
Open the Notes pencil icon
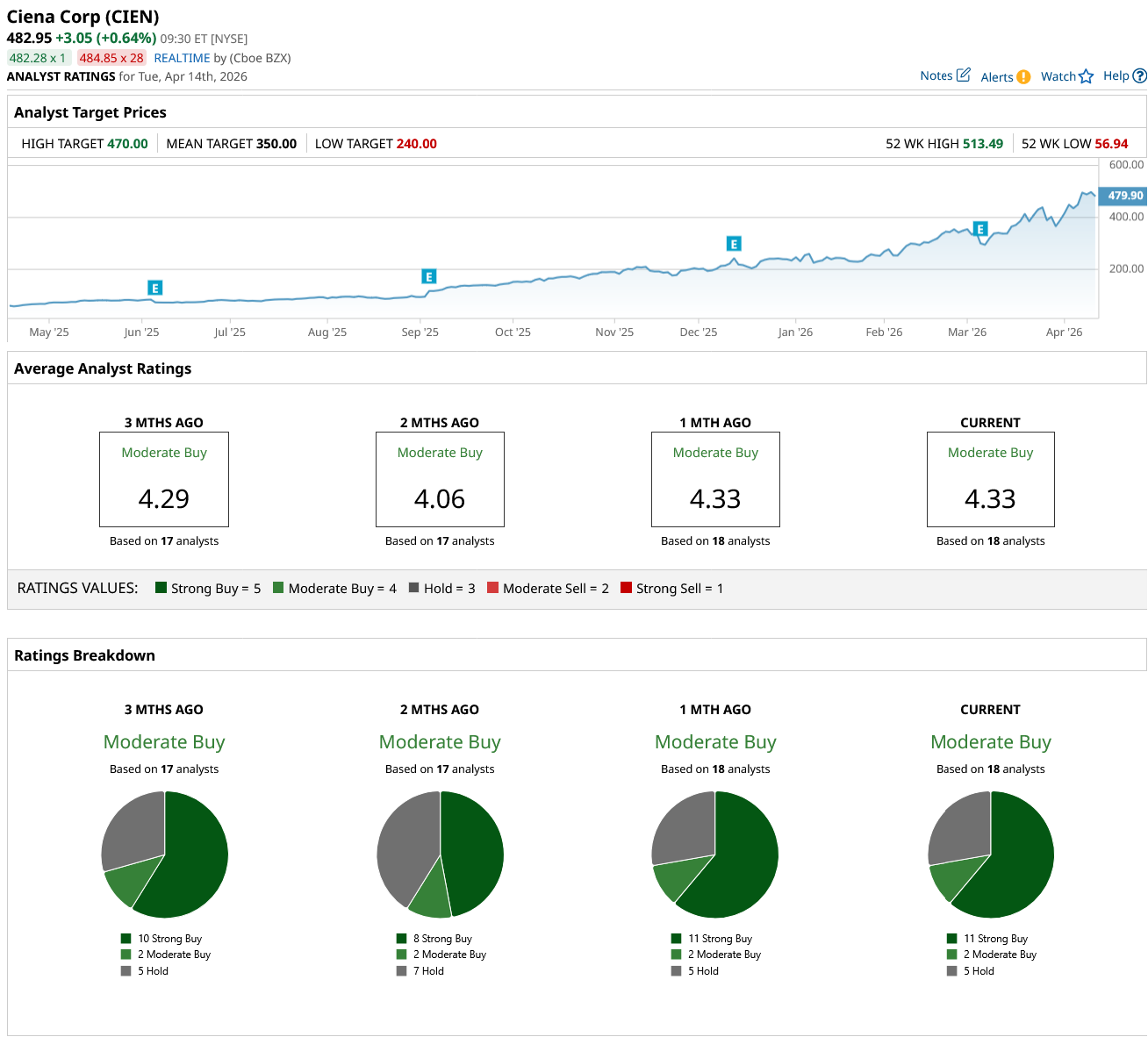click(x=963, y=75)
